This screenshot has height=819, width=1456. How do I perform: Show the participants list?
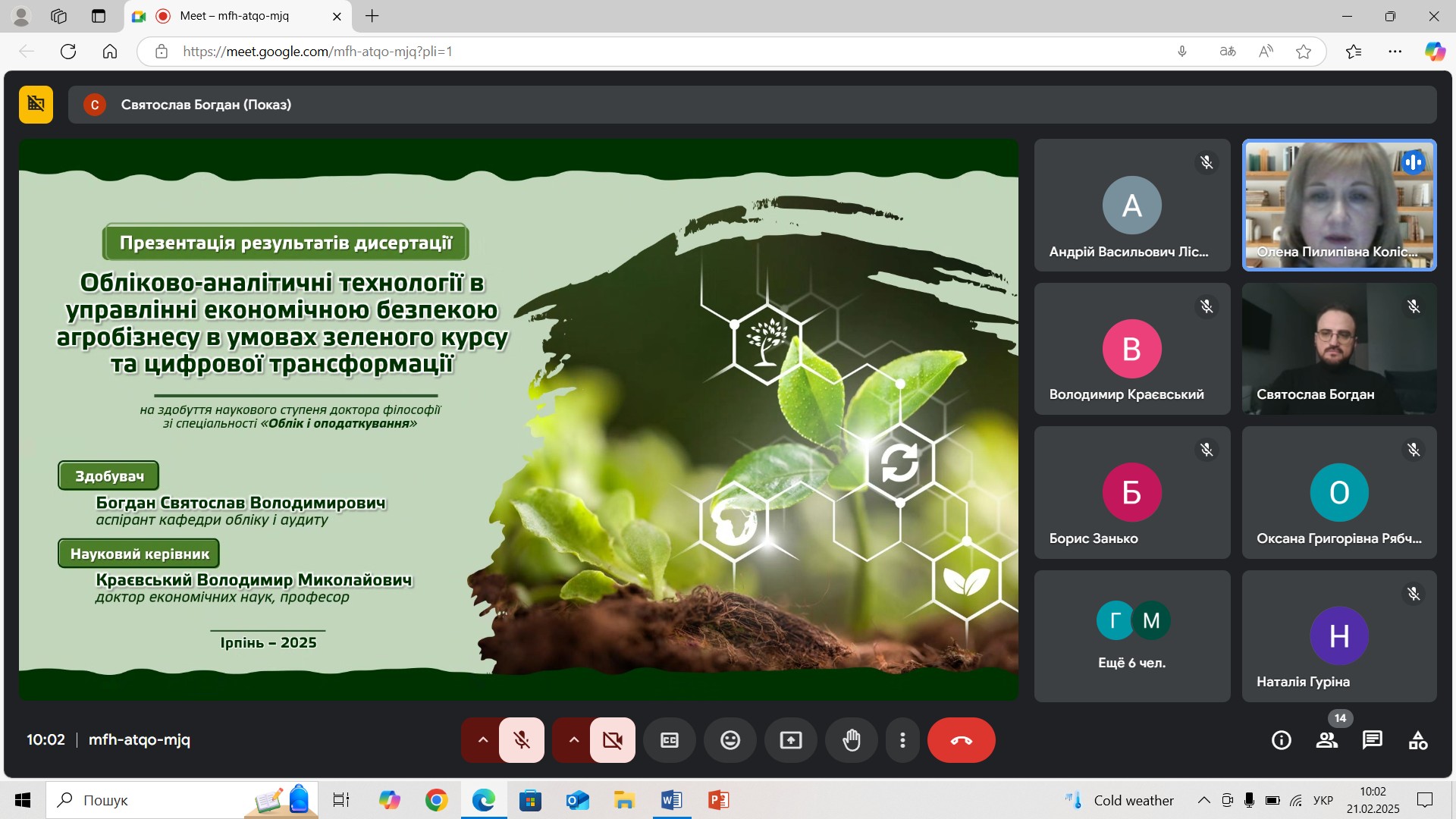pyautogui.click(x=1327, y=740)
